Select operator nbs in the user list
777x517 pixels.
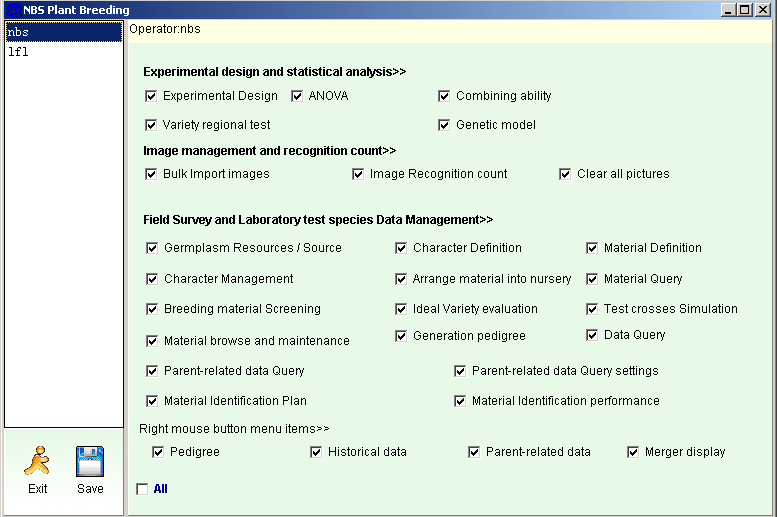[64, 32]
